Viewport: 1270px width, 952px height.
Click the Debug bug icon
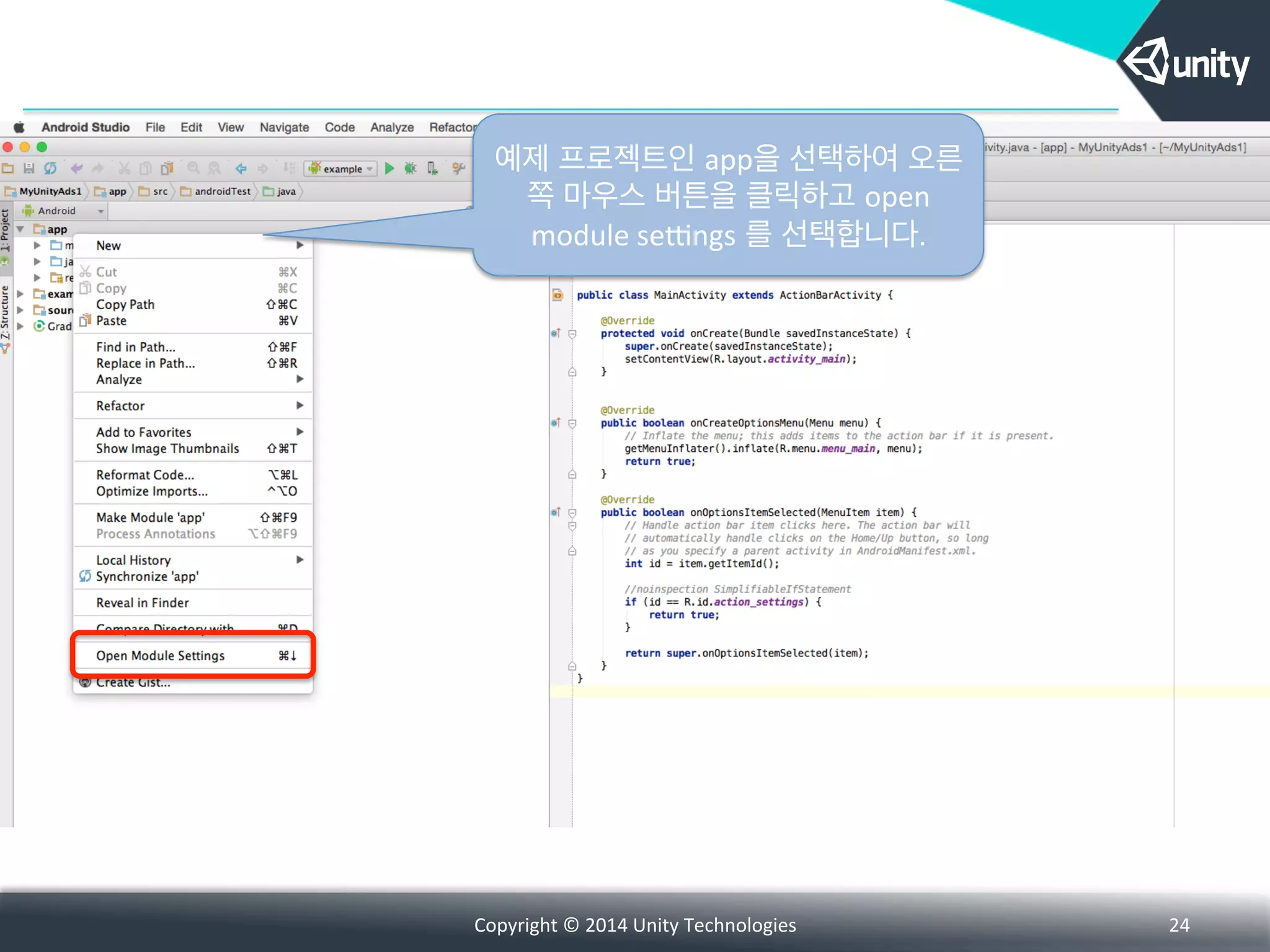(411, 169)
